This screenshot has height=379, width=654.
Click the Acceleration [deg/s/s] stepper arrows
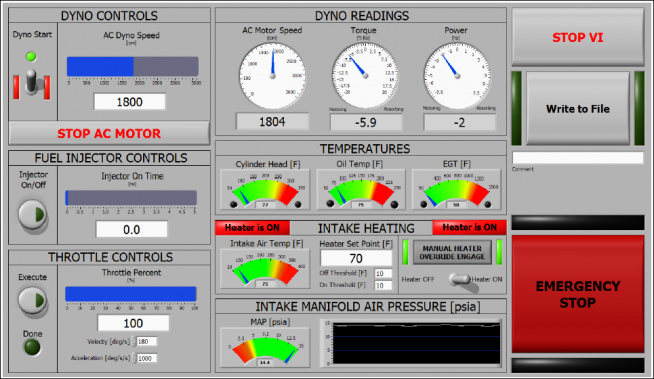pos(134,358)
